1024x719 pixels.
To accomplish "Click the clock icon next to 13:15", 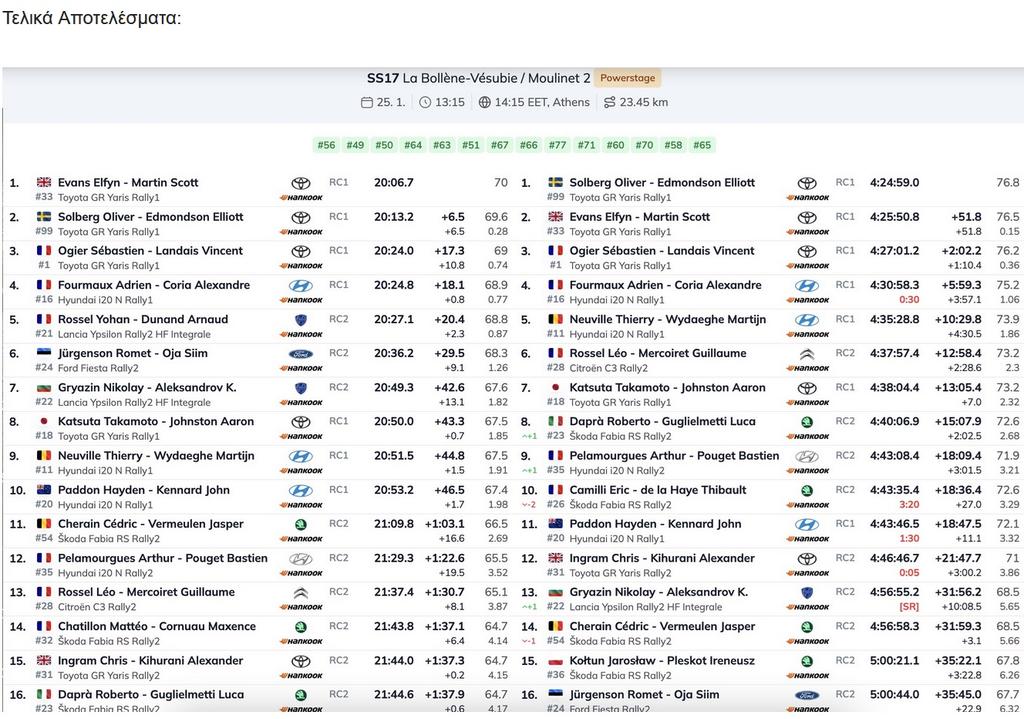I will coord(425,103).
